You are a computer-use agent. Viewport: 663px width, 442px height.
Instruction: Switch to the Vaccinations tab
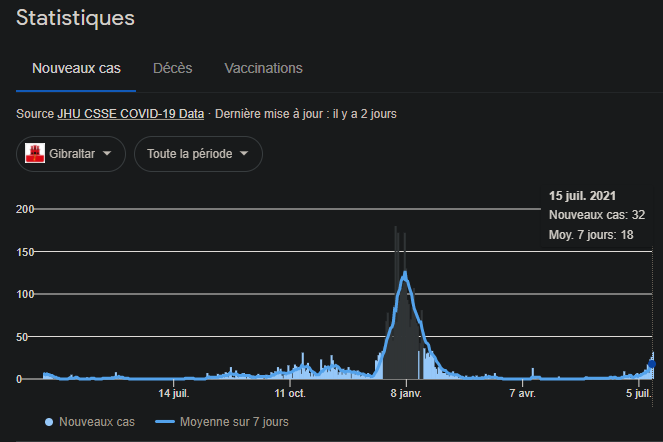(263, 69)
